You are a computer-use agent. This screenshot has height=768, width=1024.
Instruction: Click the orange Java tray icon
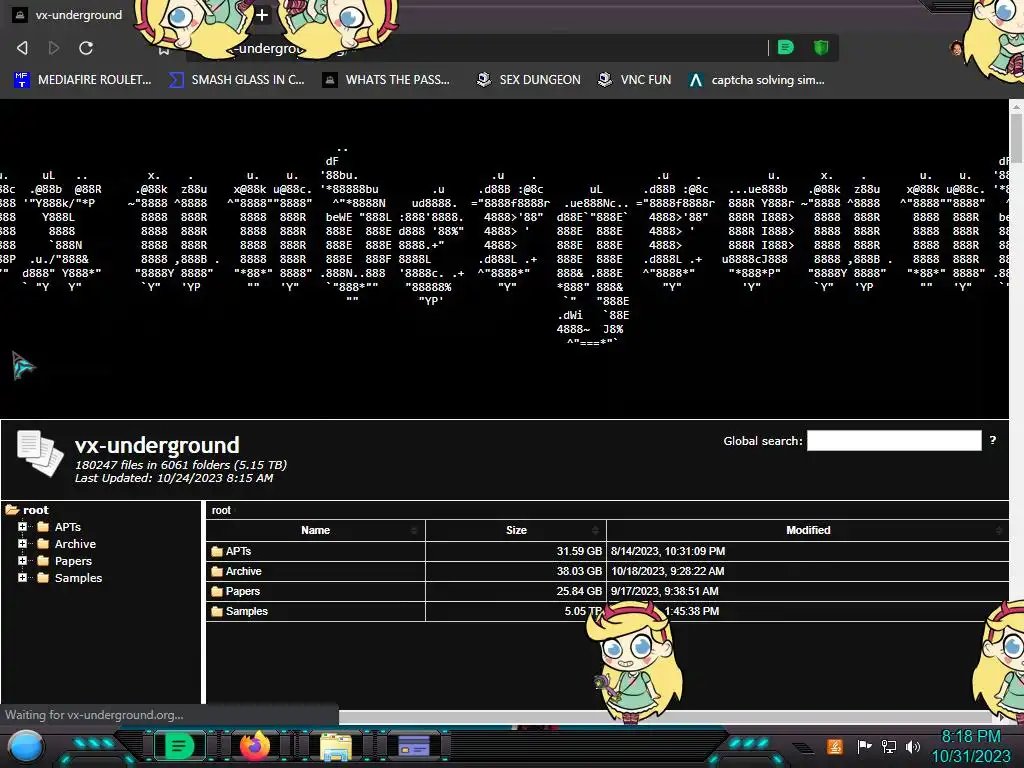(x=835, y=746)
